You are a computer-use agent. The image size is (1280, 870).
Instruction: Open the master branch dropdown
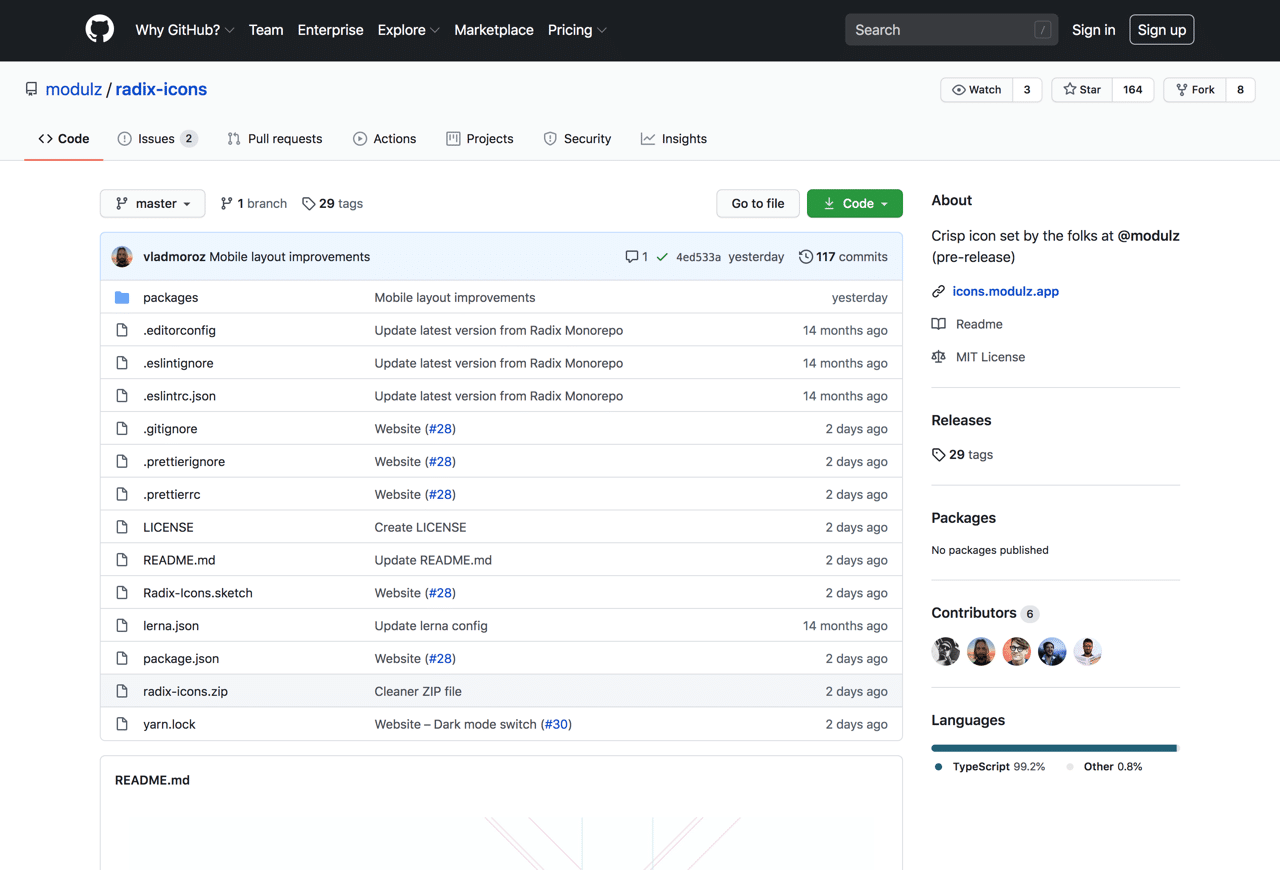coord(152,203)
